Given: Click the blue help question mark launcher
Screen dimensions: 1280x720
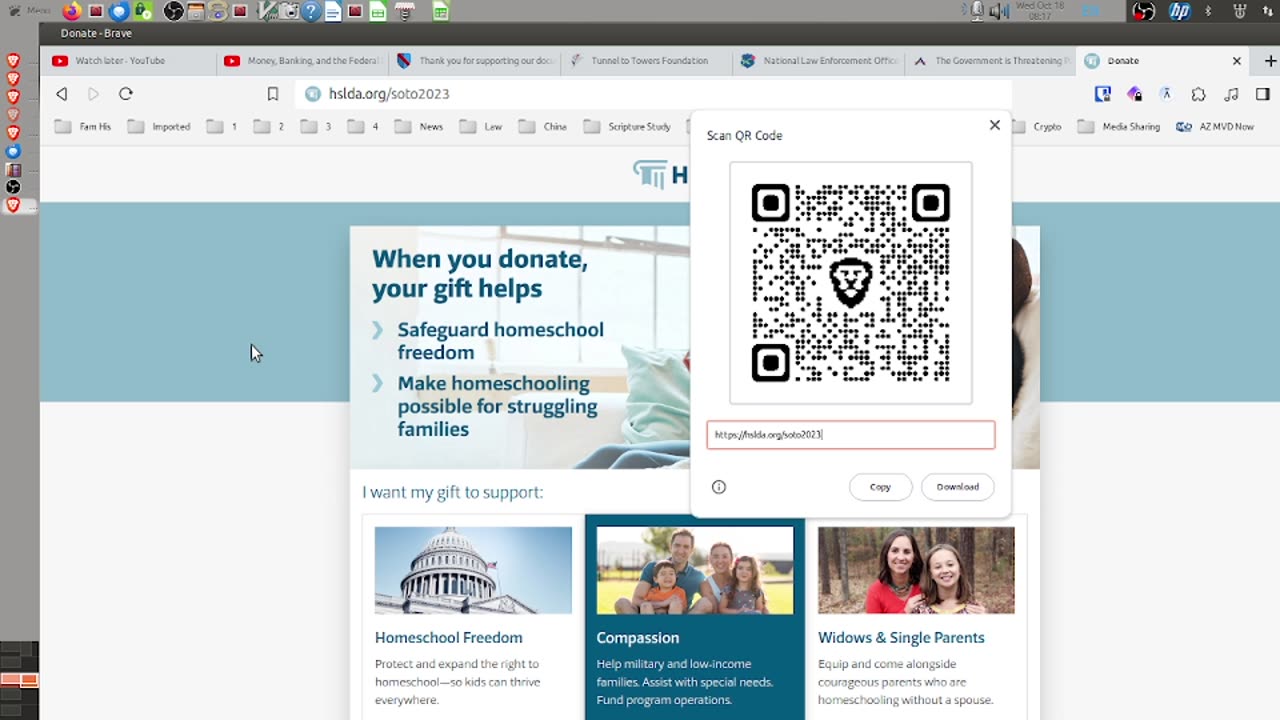Looking at the screenshot, I should [x=311, y=12].
